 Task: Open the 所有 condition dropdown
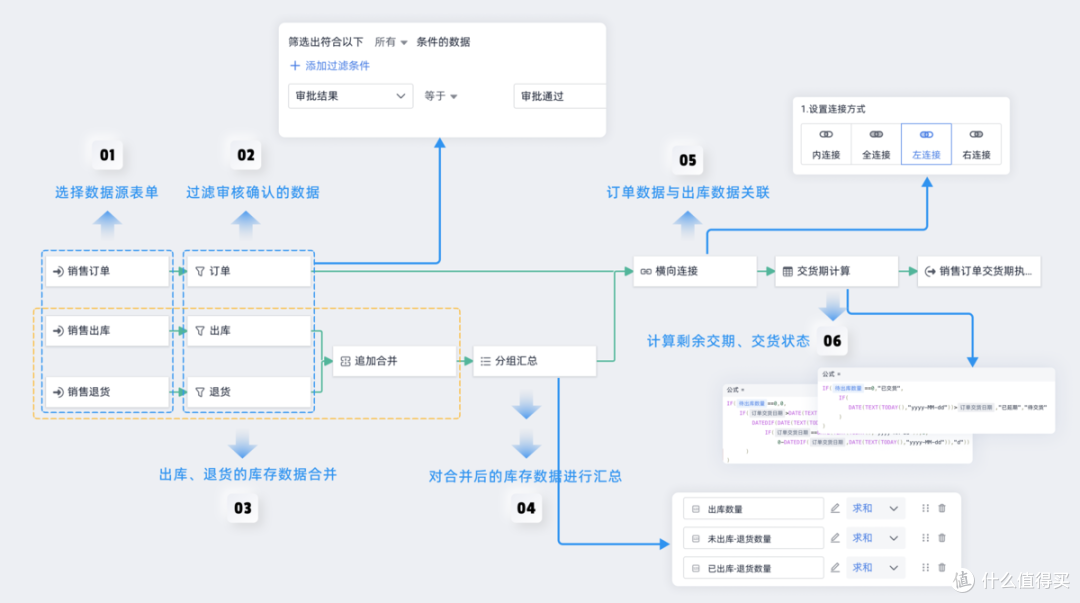point(391,42)
